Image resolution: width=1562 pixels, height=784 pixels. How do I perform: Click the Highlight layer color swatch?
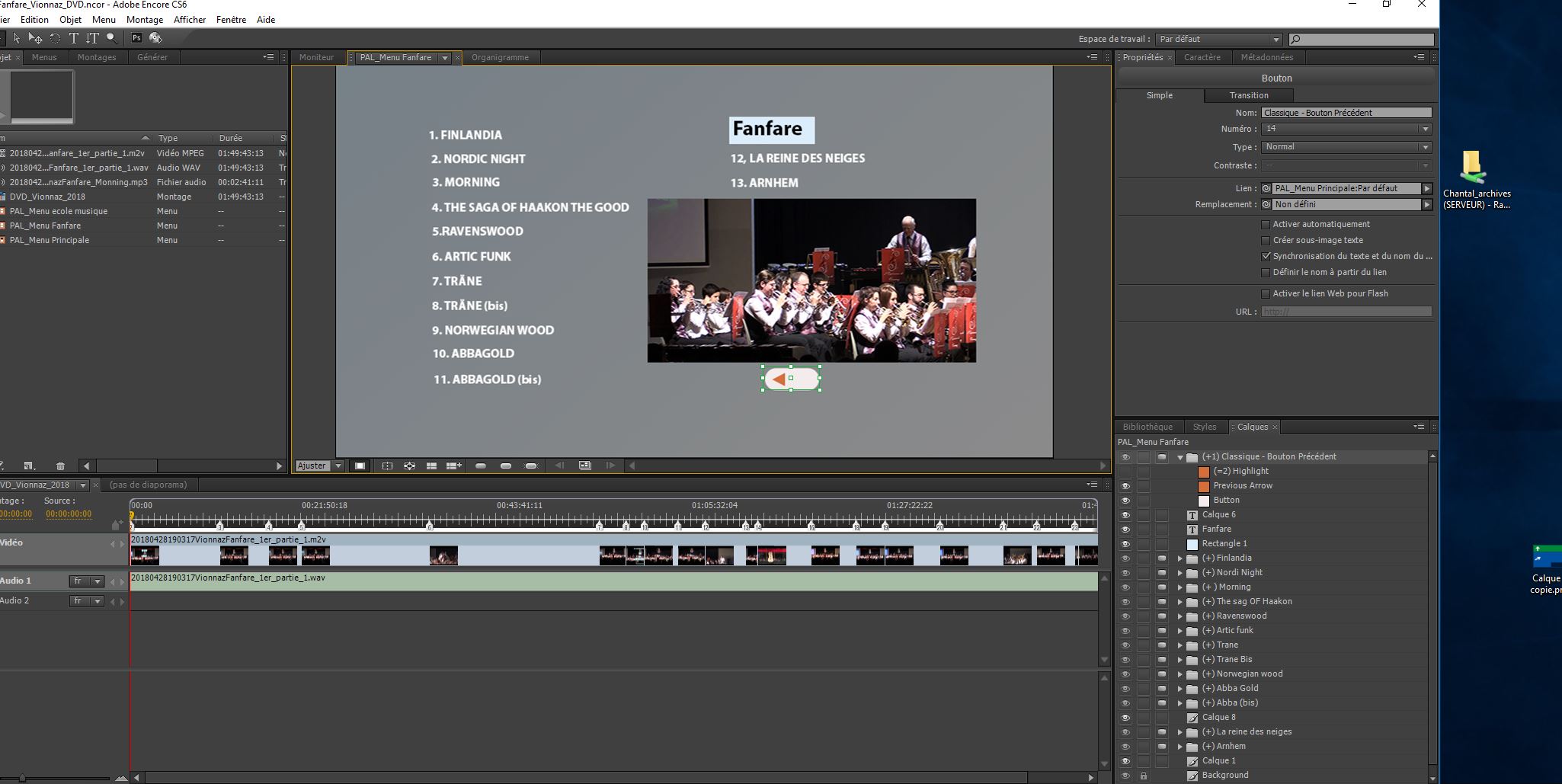coord(1204,471)
